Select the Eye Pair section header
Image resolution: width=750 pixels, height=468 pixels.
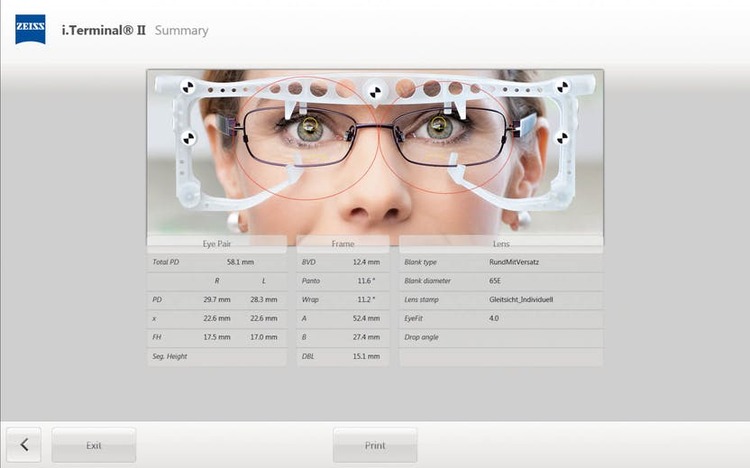point(217,243)
